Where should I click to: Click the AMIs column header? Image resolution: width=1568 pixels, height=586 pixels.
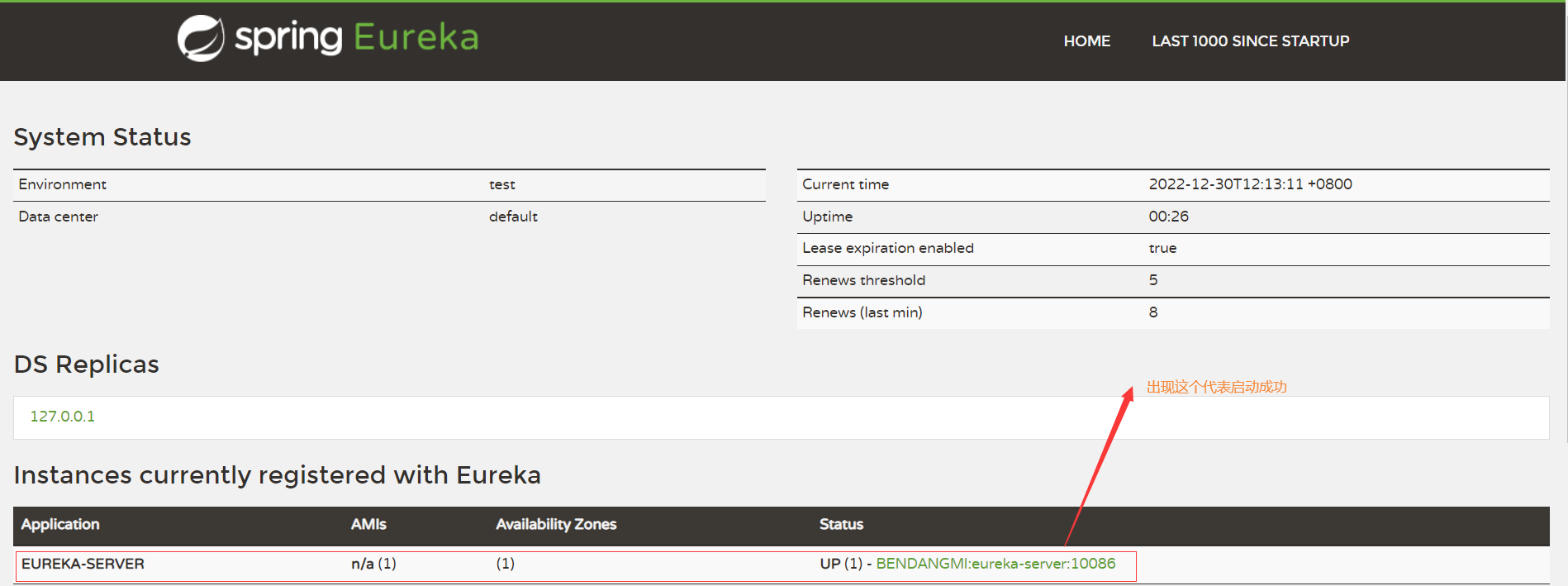[x=368, y=524]
